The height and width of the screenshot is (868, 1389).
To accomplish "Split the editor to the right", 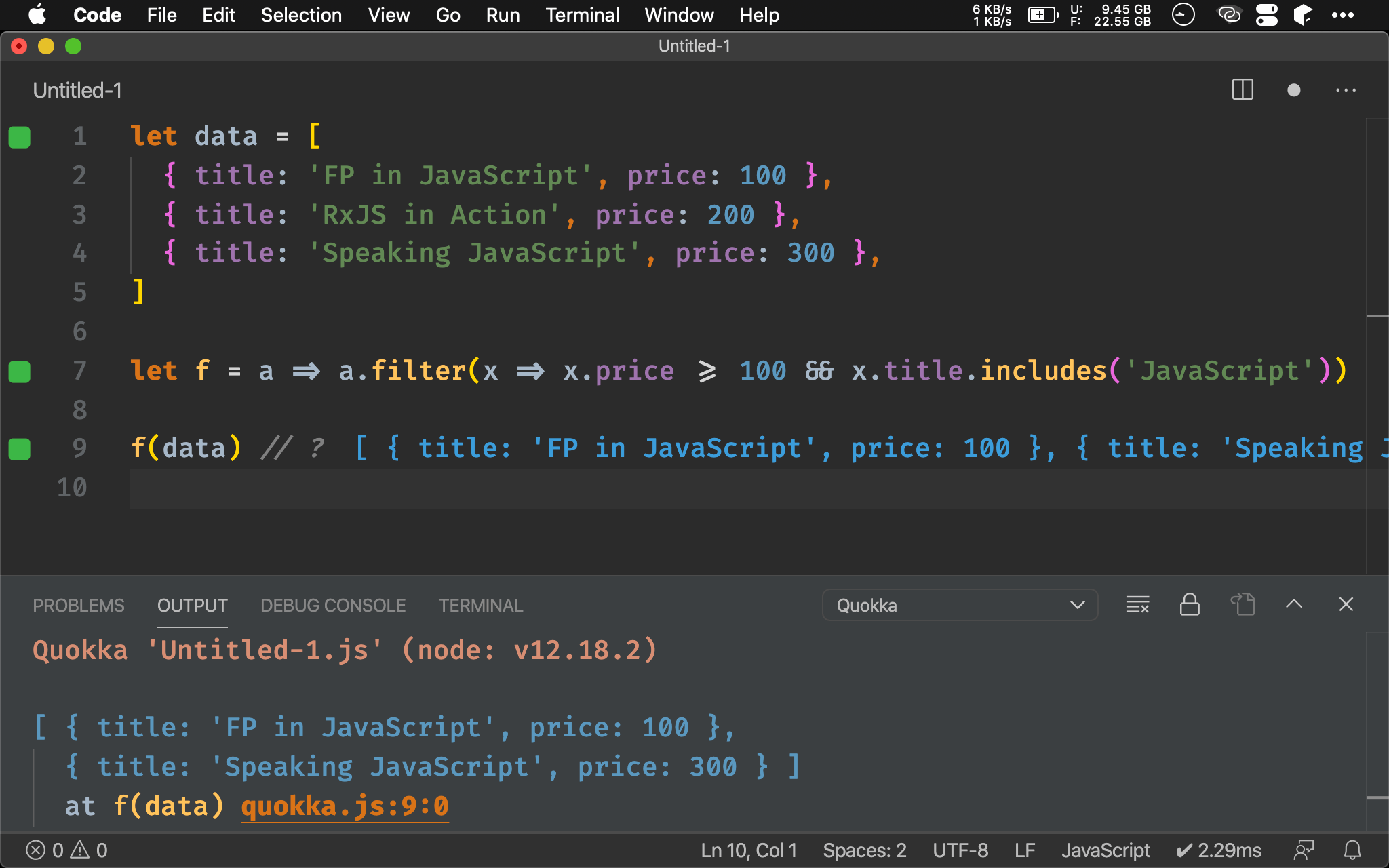I will point(1243,90).
